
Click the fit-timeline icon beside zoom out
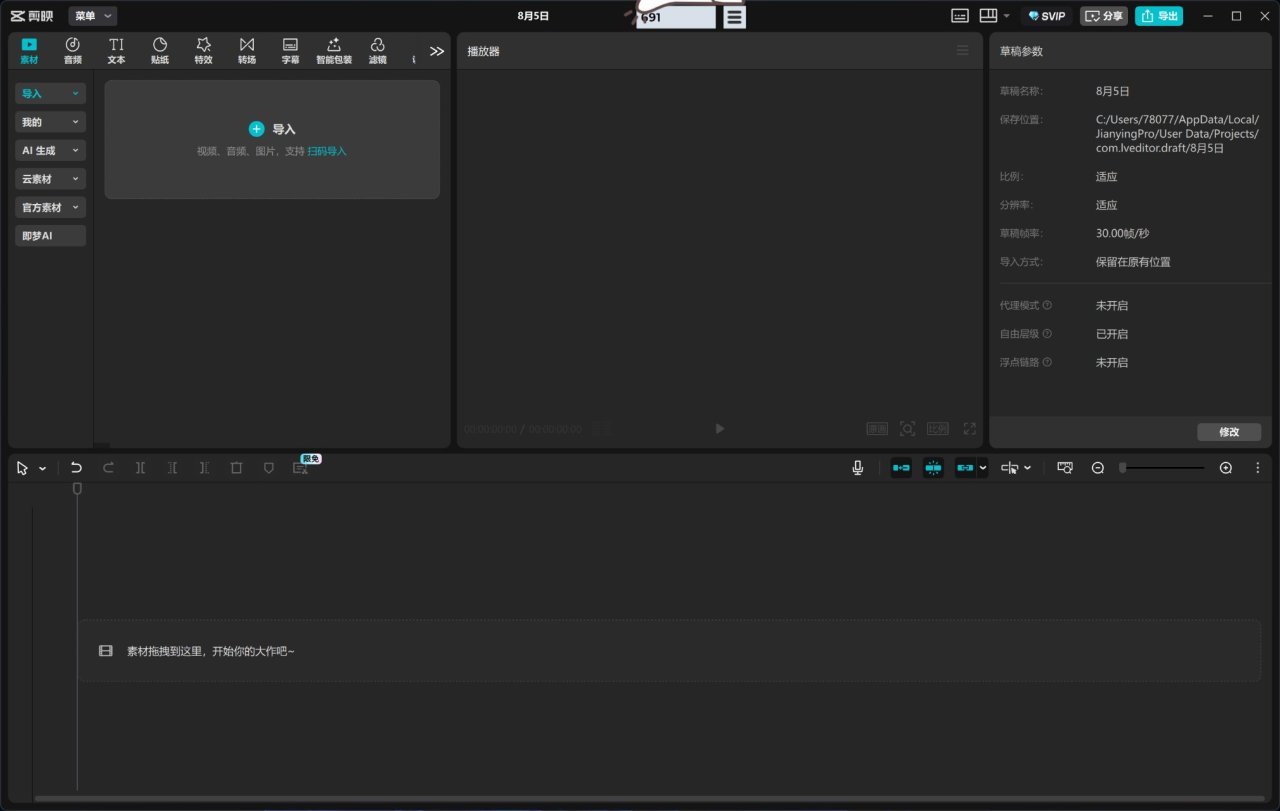point(1065,467)
